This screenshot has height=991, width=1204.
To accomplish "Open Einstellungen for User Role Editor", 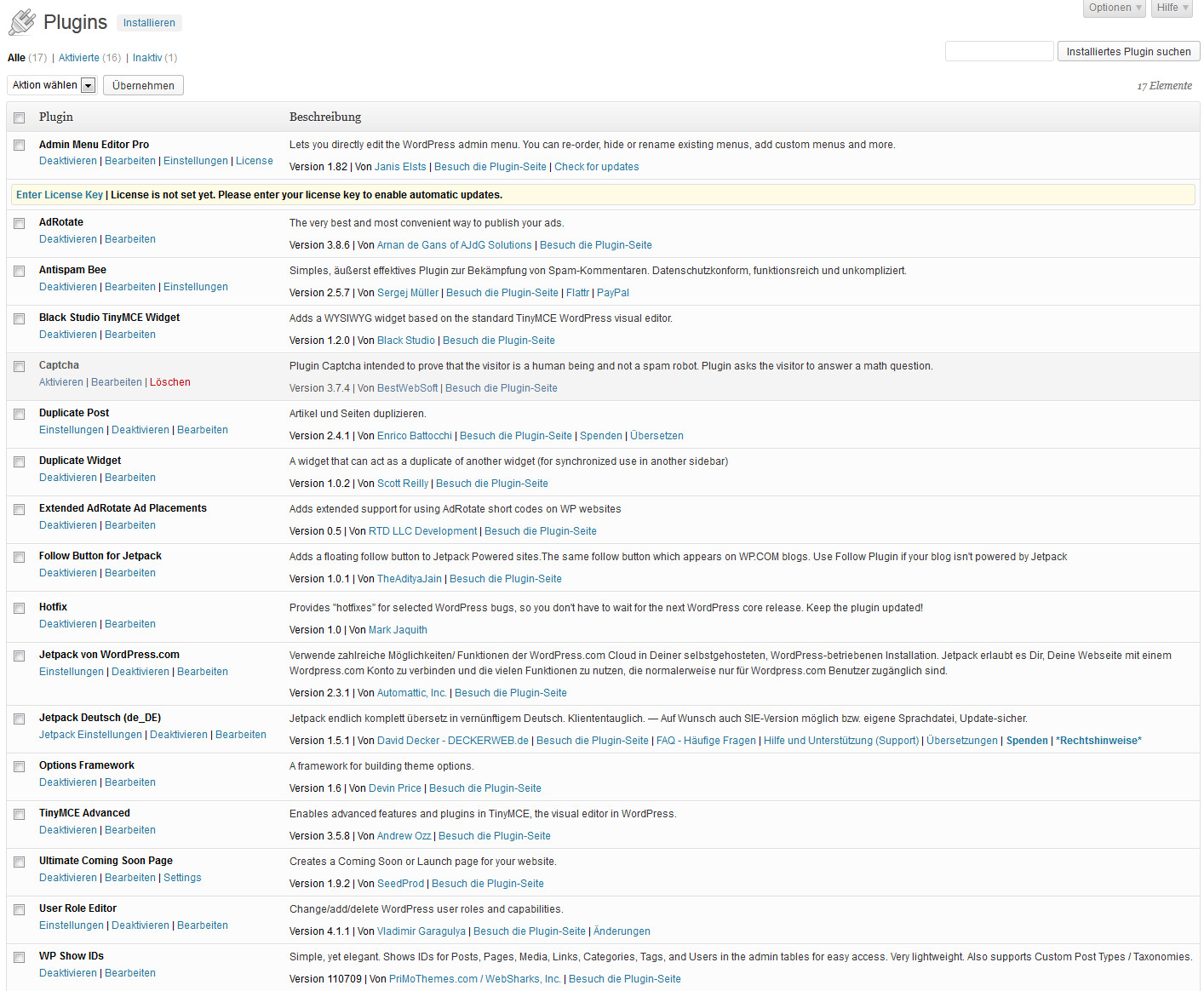I will tap(72, 925).
